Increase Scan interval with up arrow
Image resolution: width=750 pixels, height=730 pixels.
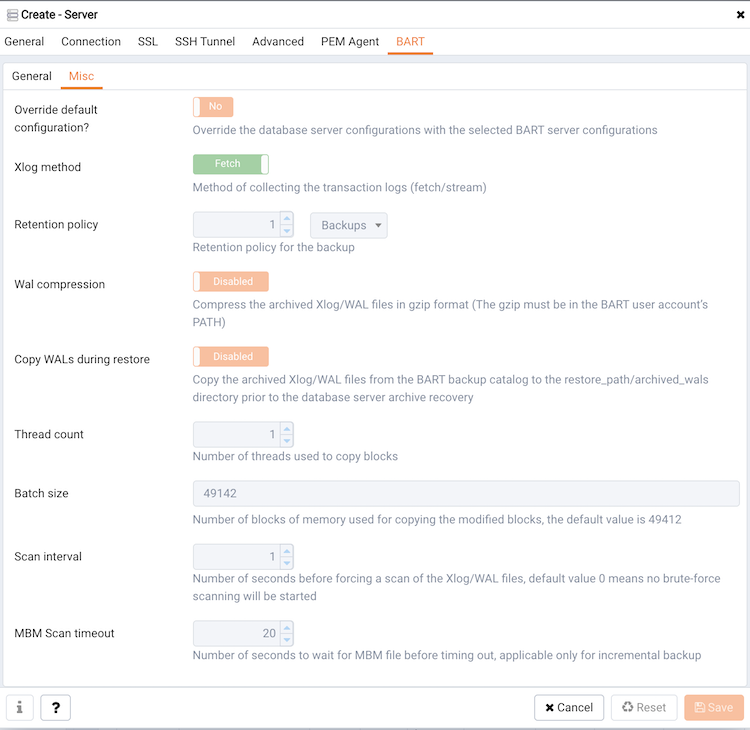(287, 551)
